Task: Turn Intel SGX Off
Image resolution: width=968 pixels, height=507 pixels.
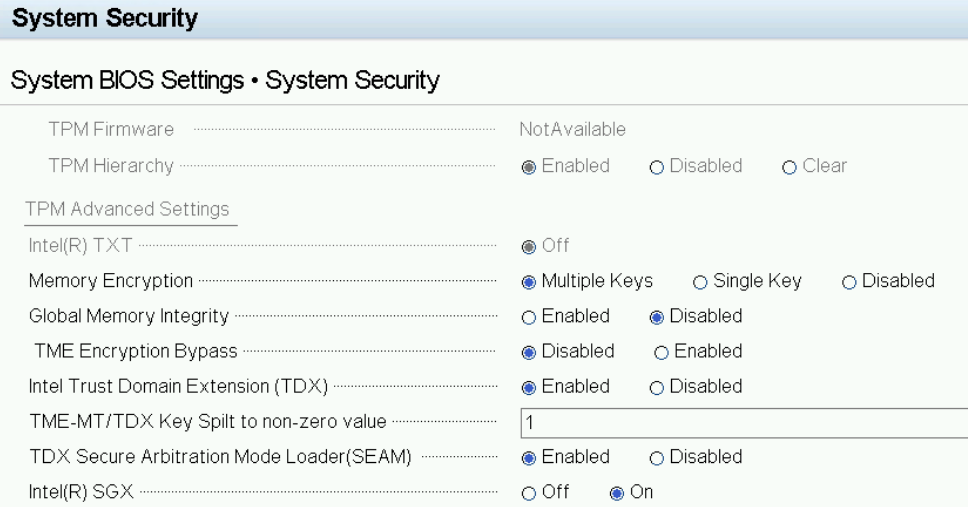Action: click(x=529, y=493)
